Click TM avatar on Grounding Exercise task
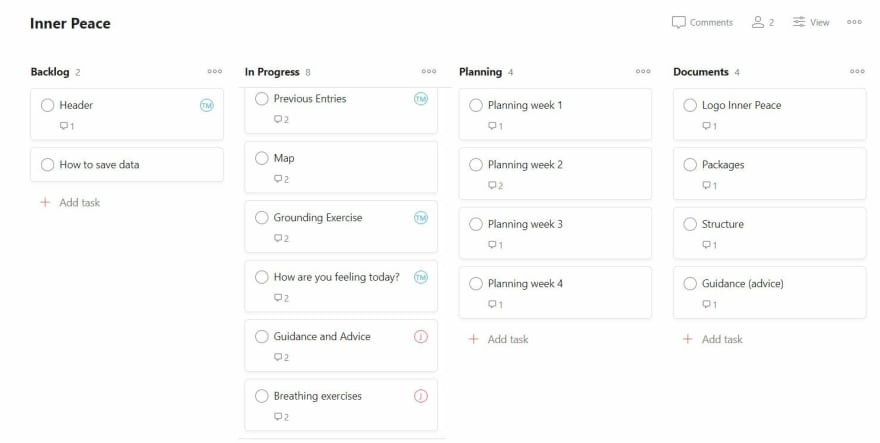Image resolution: width=880 pixels, height=443 pixels. pos(421,218)
